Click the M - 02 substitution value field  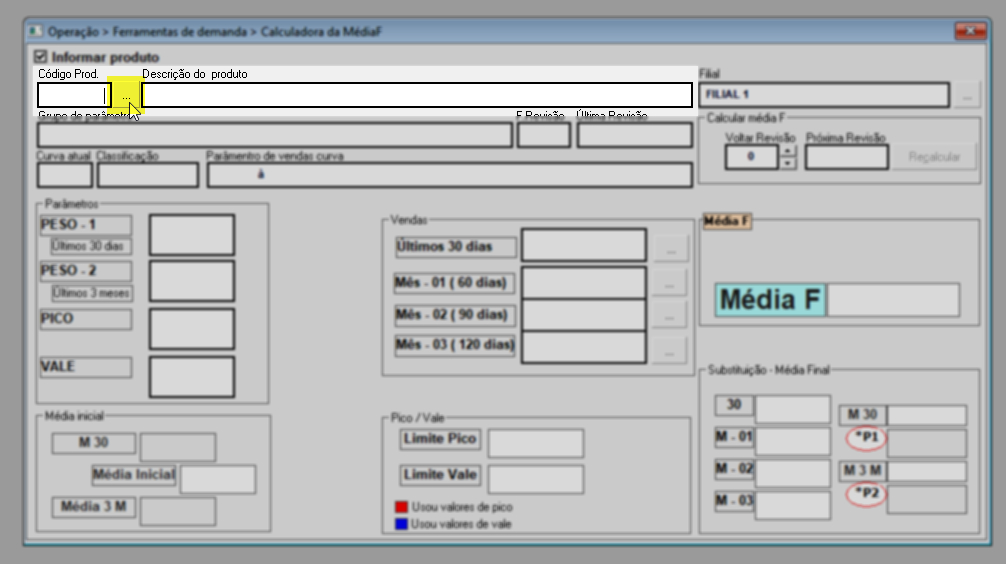793,474
